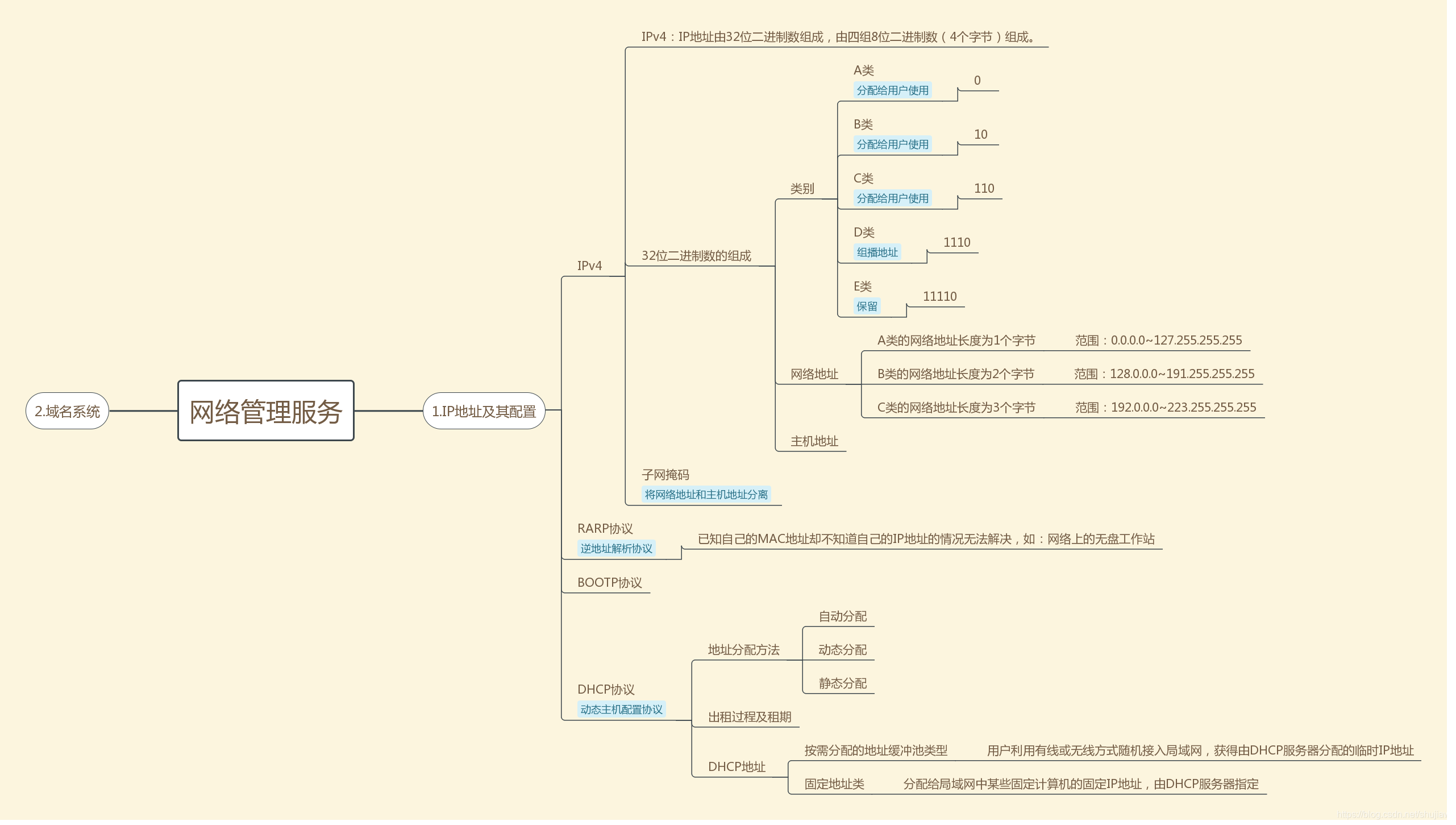Select the 类别 node

click(x=802, y=189)
